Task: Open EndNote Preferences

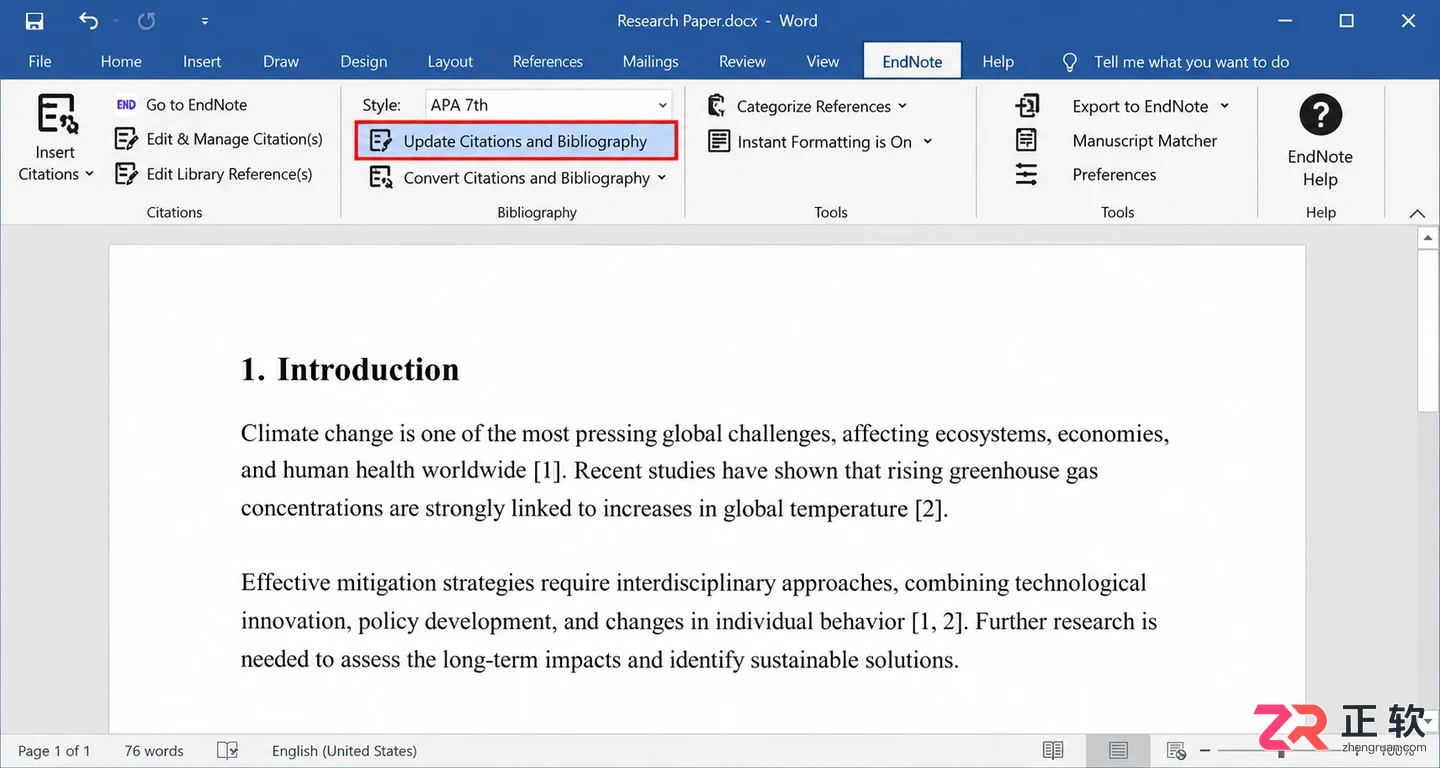Action: [x=1086, y=175]
